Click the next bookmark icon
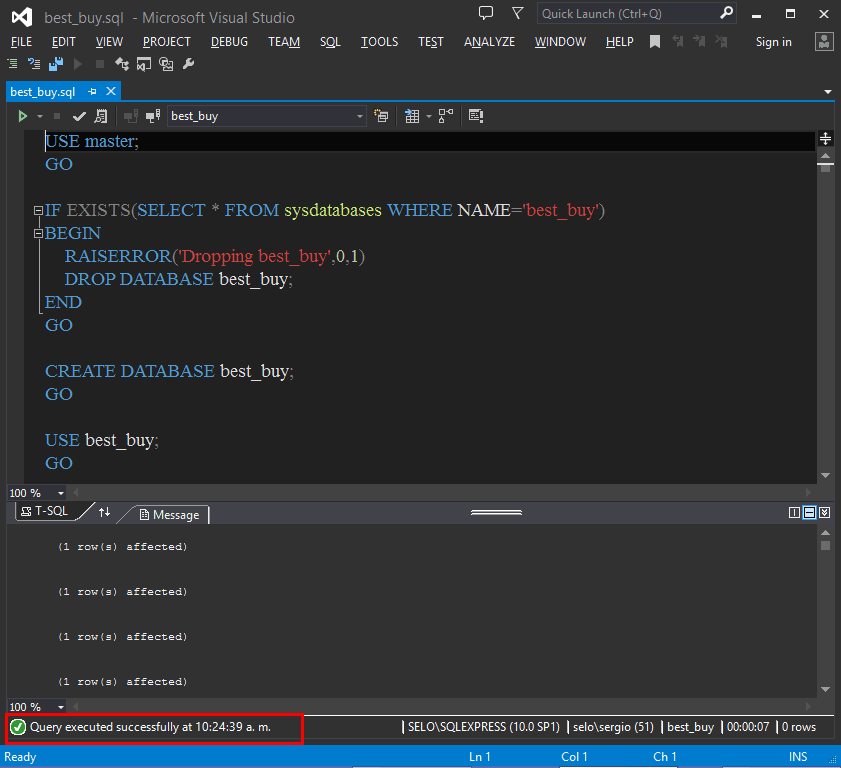Viewport: 841px width, 768px height. (x=699, y=41)
